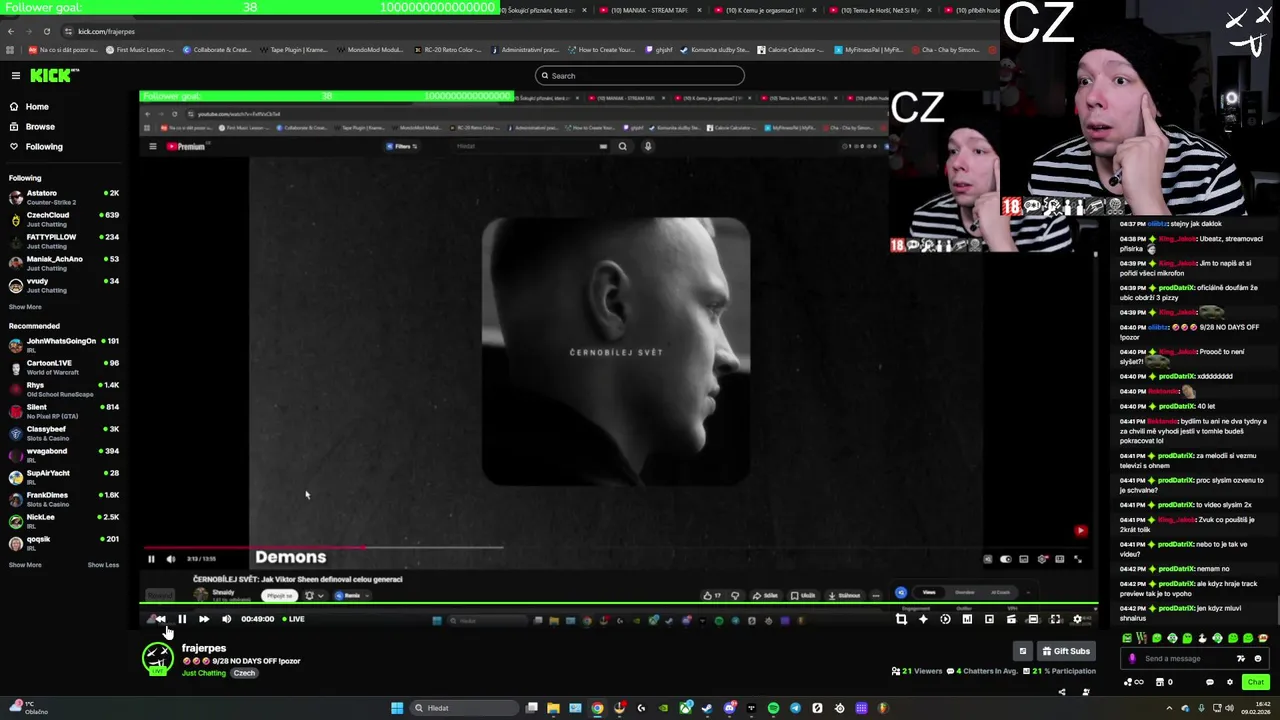Open the sidebar hamburger menu
Image resolution: width=1280 pixels, height=720 pixels.
(x=16, y=75)
